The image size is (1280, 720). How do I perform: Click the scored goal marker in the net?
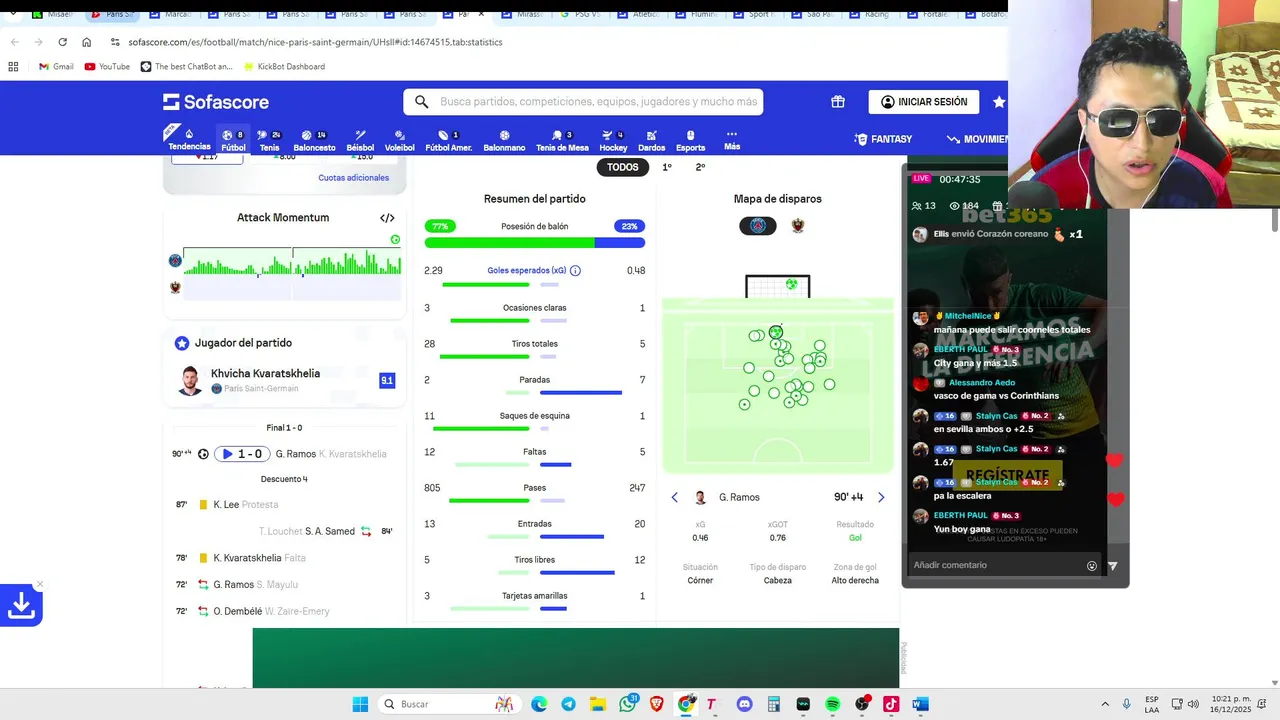[791, 284]
